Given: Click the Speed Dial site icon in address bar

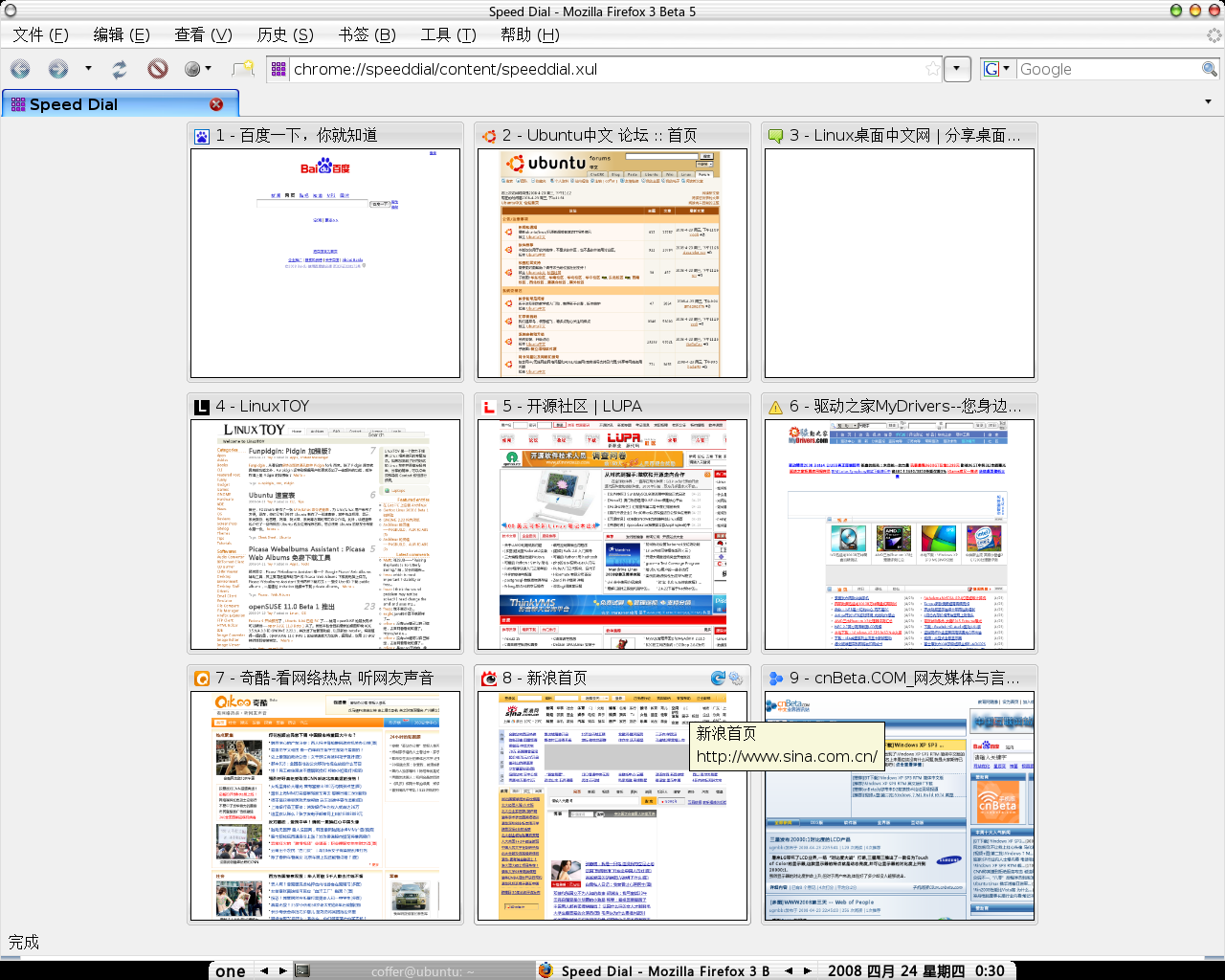Looking at the screenshot, I should (x=278, y=69).
